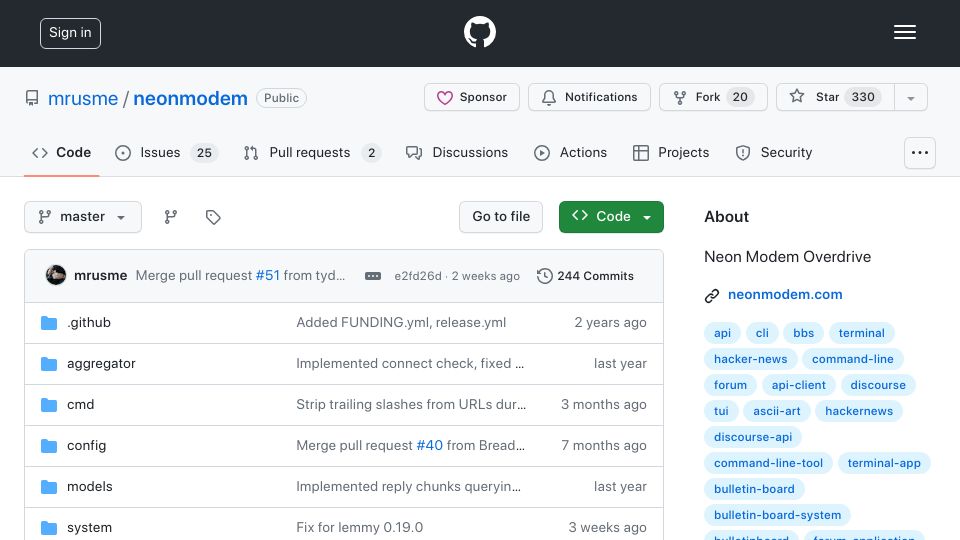
Task: Open the .github folder
Action: point(89,323)
